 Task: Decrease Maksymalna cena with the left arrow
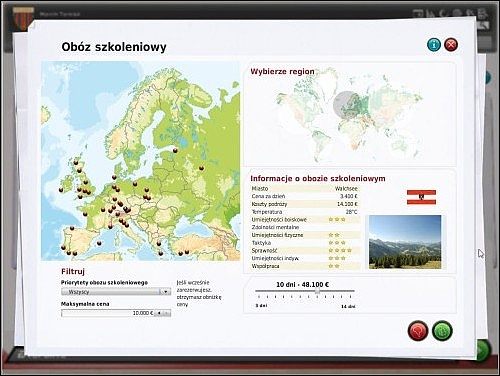pyautogui.click(x=159, y=313)
